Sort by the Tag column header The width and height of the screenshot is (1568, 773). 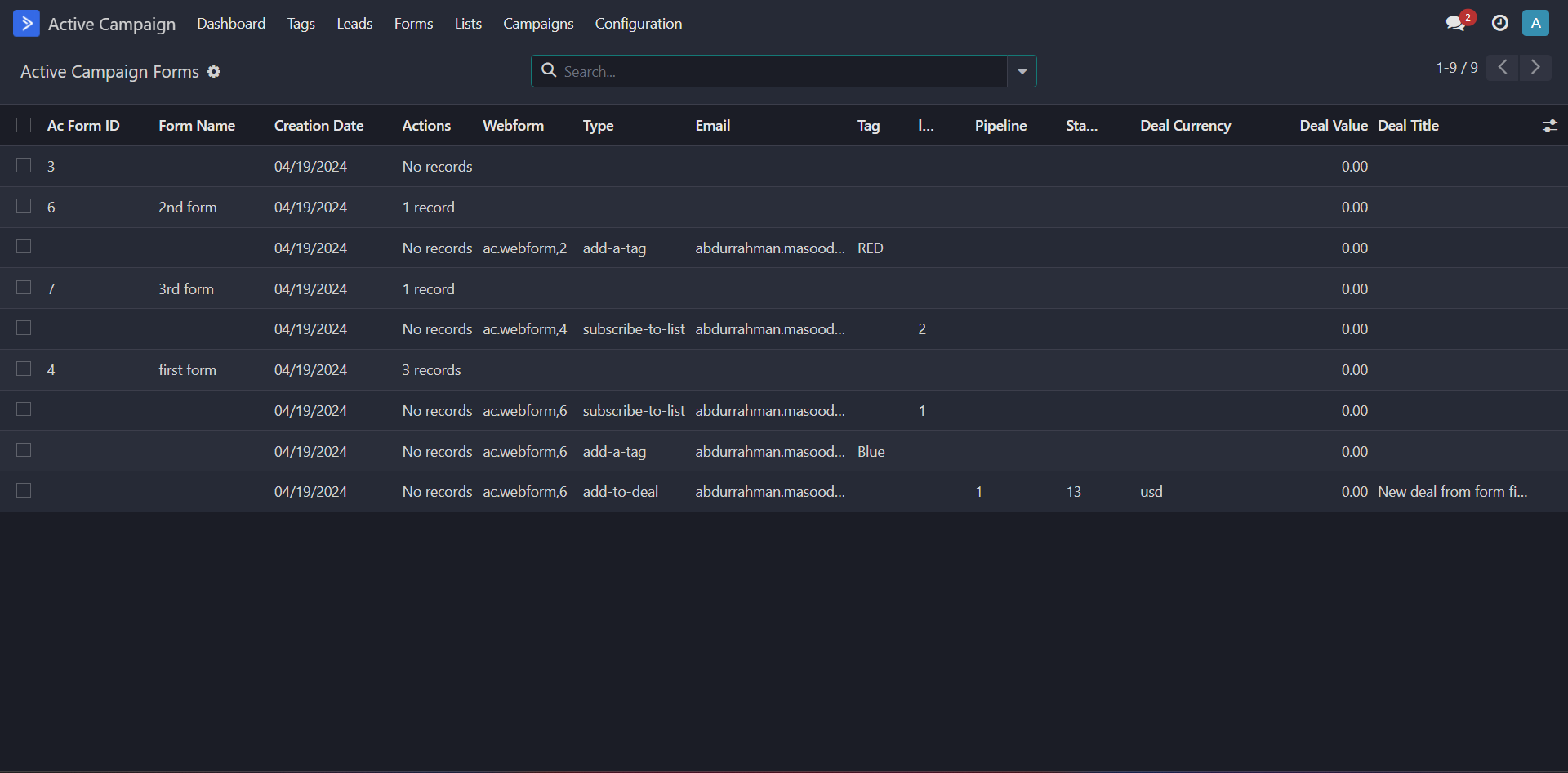(x=868, y=126)
